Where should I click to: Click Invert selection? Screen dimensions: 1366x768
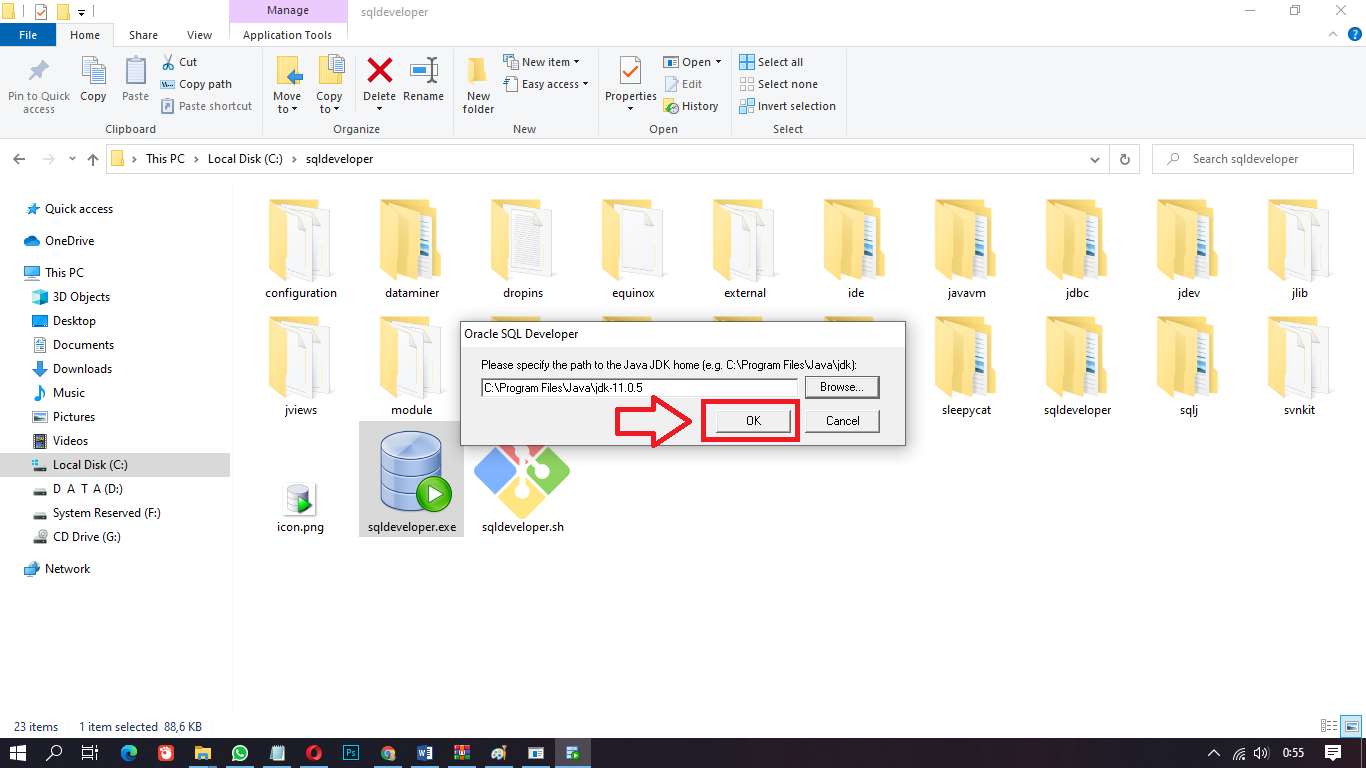tap(787, 106)
